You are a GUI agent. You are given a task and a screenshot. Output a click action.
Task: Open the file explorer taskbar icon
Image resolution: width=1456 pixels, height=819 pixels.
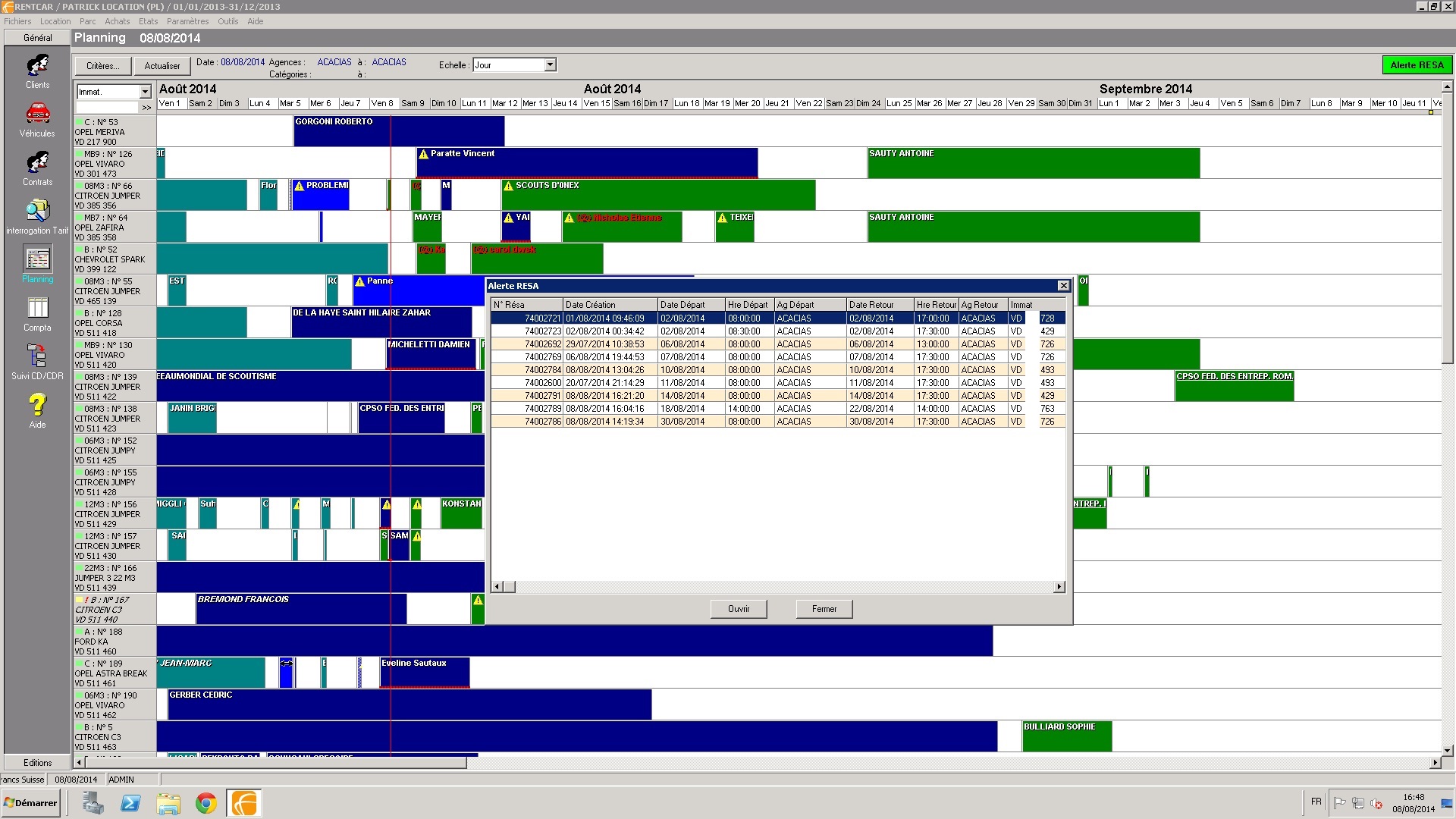pos(168,803)
